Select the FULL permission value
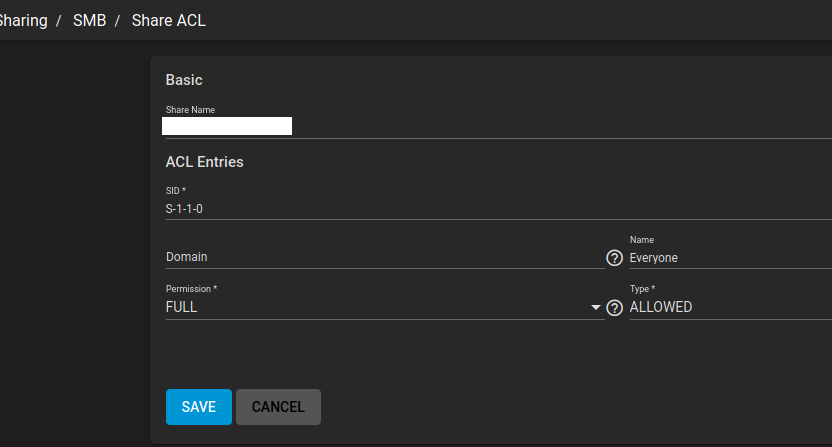 [x=181, y=307]
